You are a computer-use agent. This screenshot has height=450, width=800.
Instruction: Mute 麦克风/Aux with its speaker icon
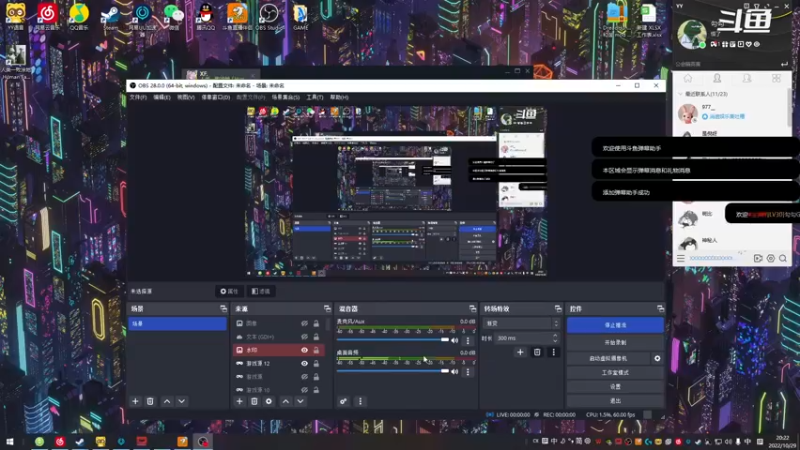point(455,340)
